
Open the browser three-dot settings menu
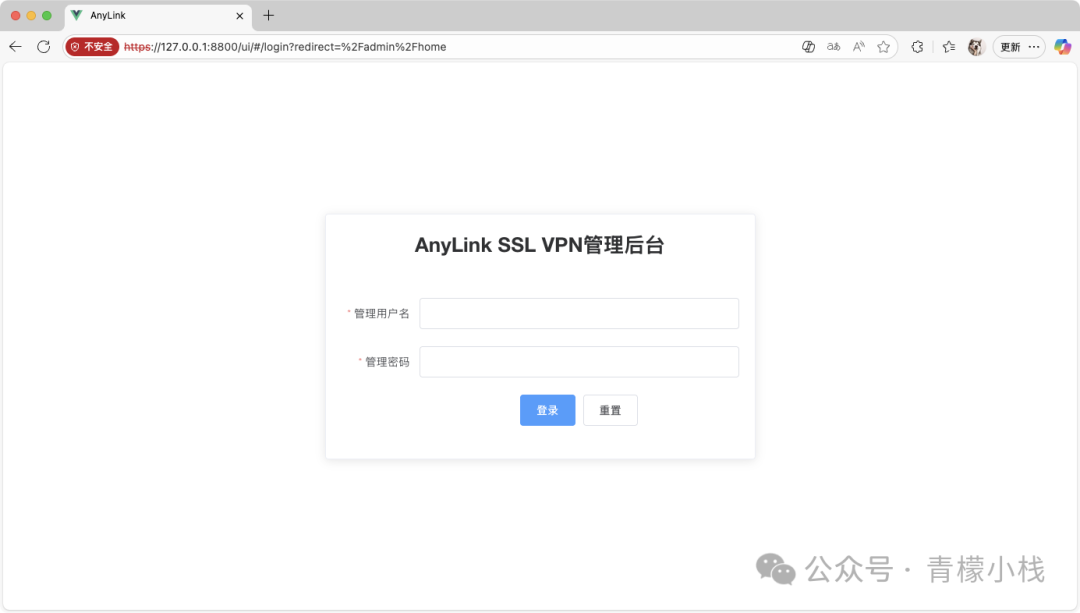click(1034, 47)
